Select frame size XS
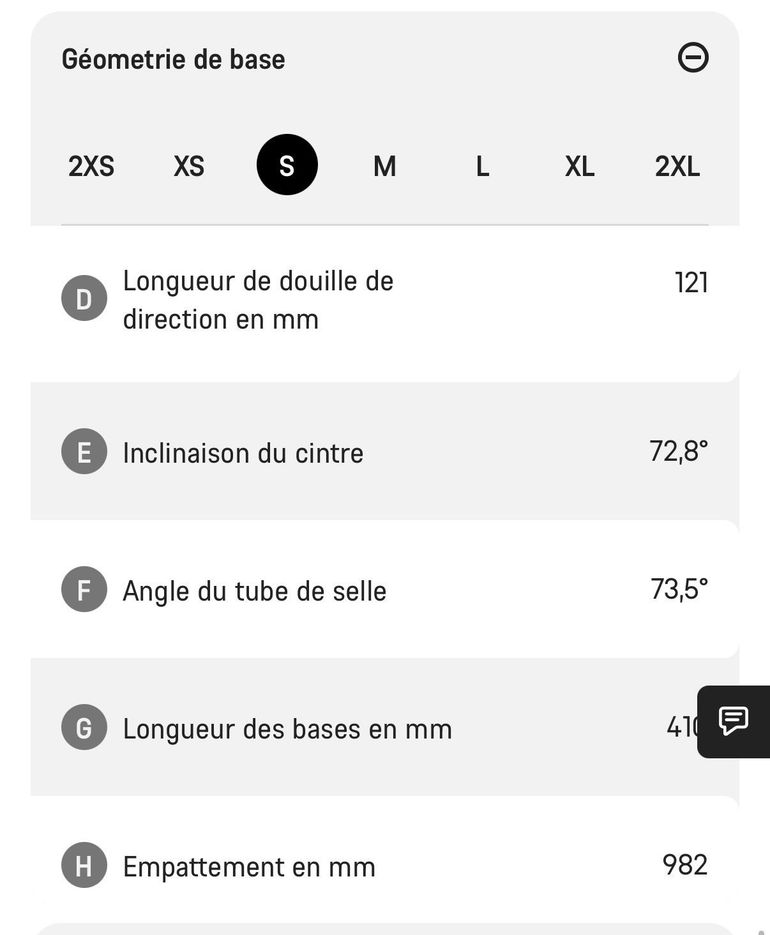The image size is (770, 935). click(x=189, y=166)
